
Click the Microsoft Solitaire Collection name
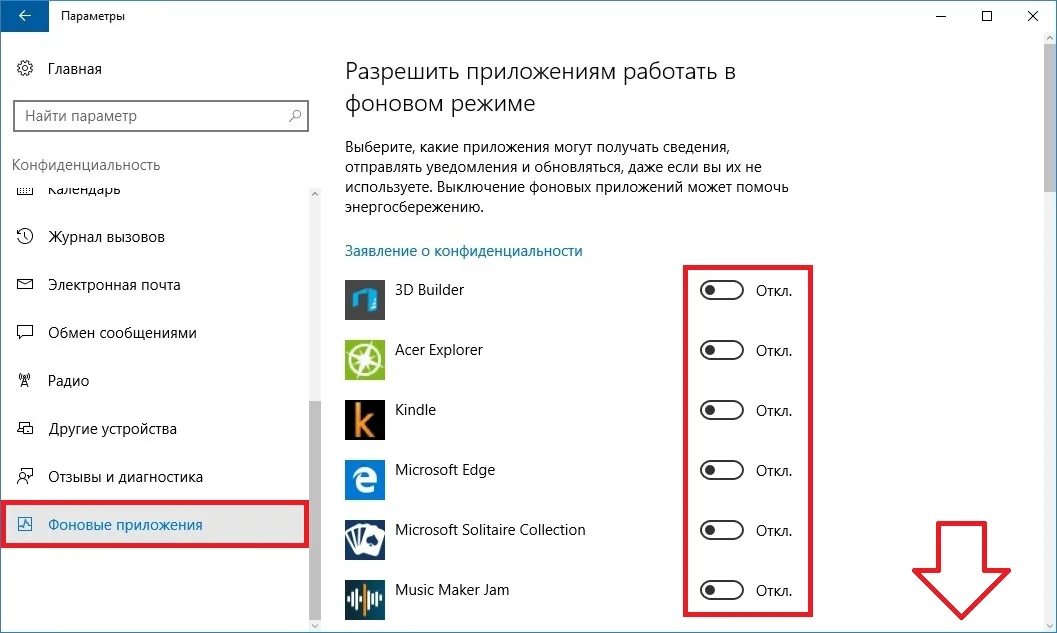coord(490,530)
